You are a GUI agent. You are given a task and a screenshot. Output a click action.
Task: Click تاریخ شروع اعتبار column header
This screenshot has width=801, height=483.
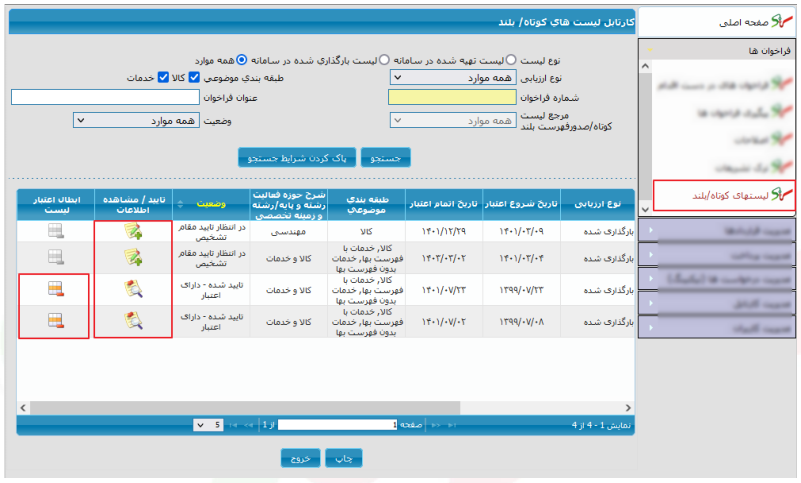521,204
